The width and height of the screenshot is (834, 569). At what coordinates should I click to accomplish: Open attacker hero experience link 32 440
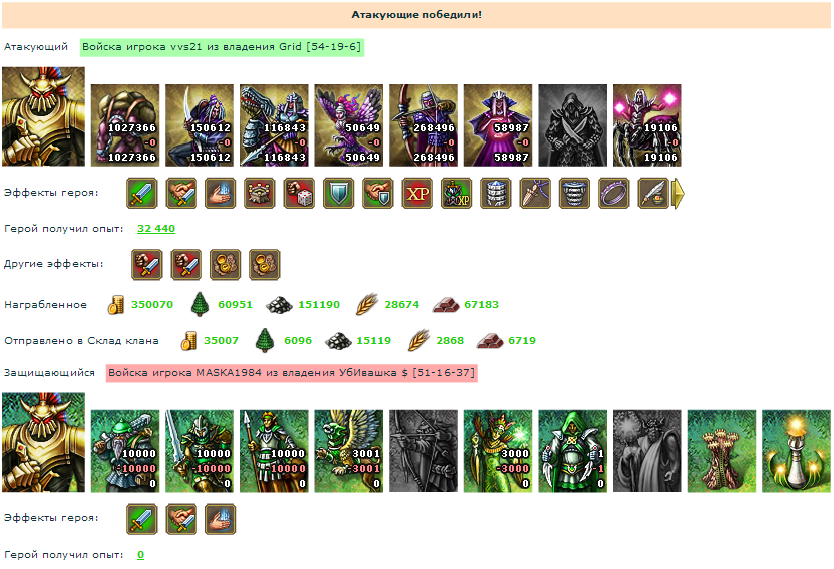[x=156, y=229]
